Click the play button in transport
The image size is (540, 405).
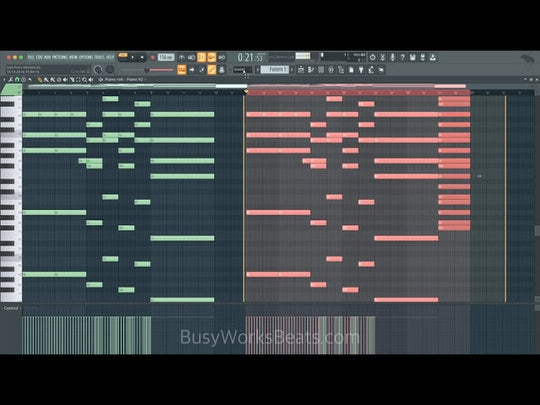tap(133, 57)
